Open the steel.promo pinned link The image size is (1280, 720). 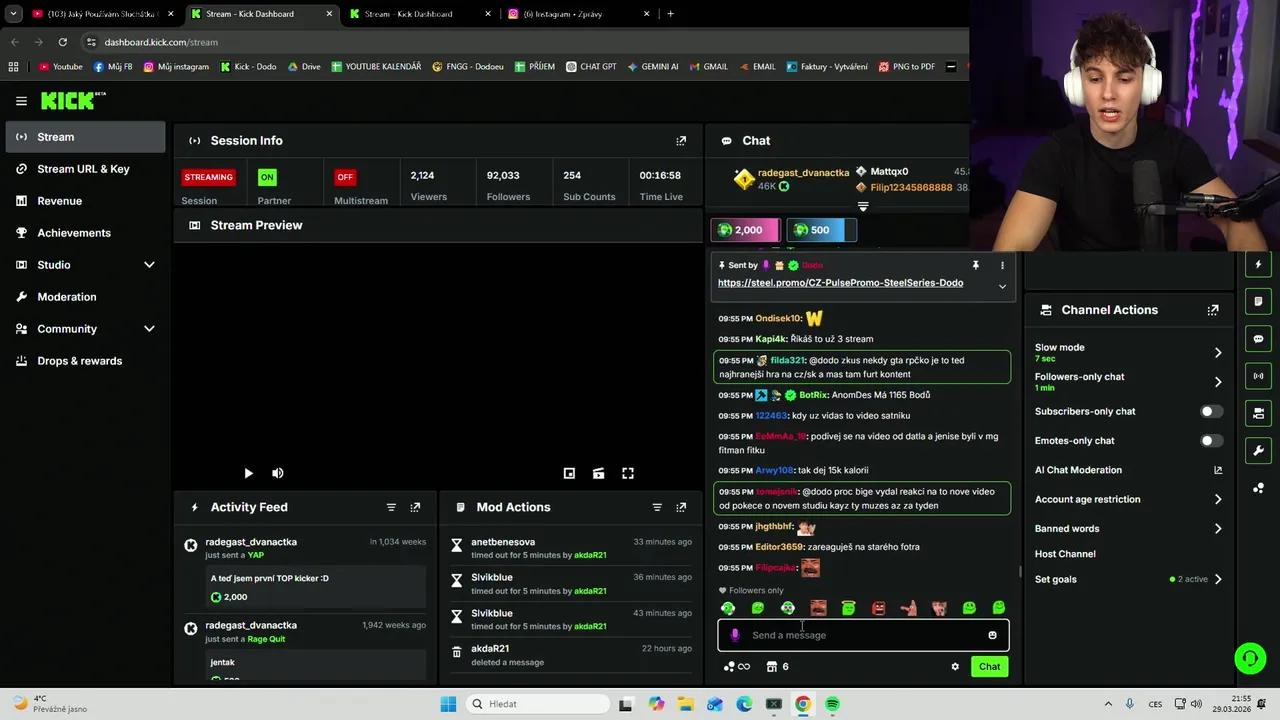click(x=840, y=283)
